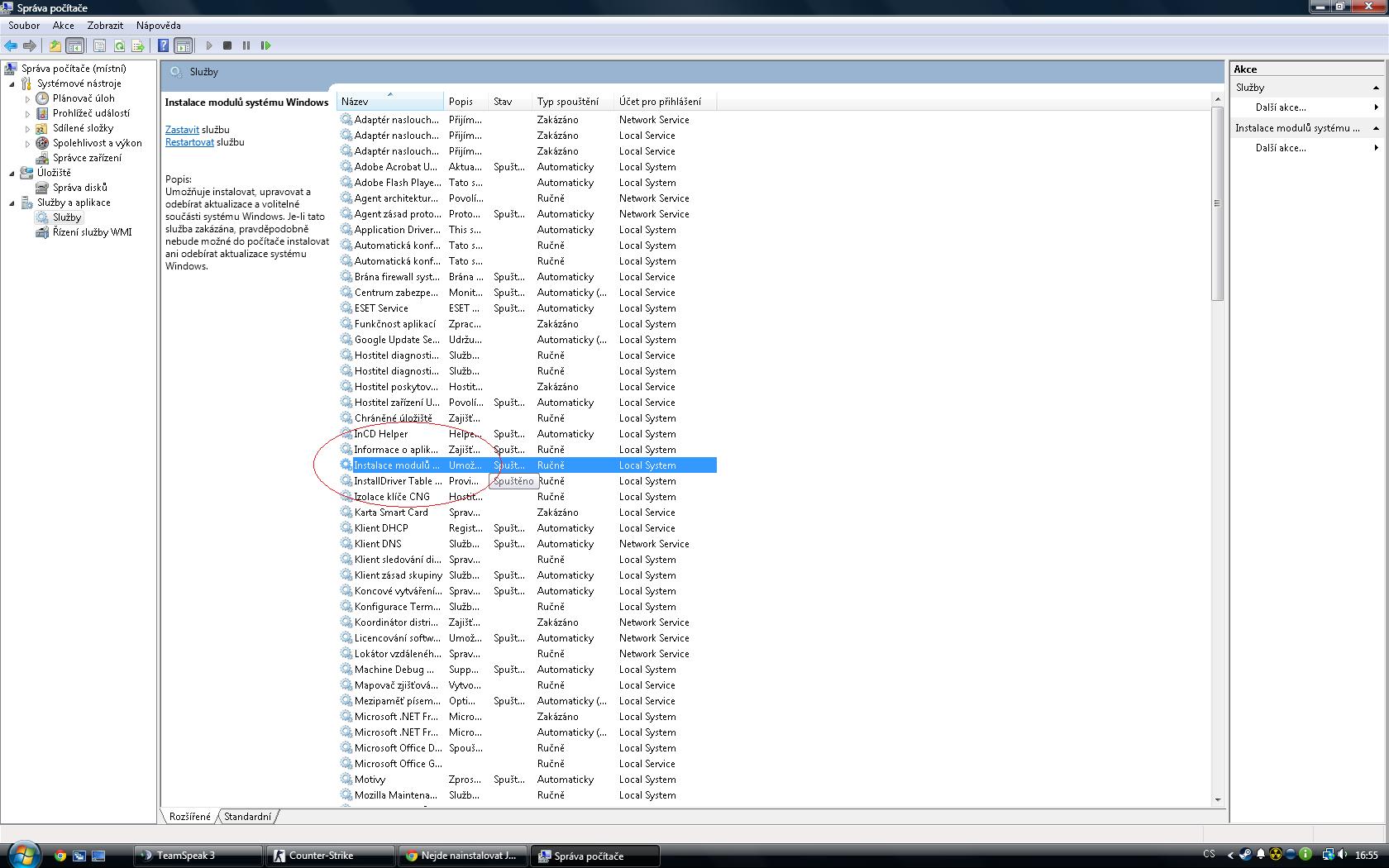Click the 16:55 clock in the tray

coord(1367,856)
